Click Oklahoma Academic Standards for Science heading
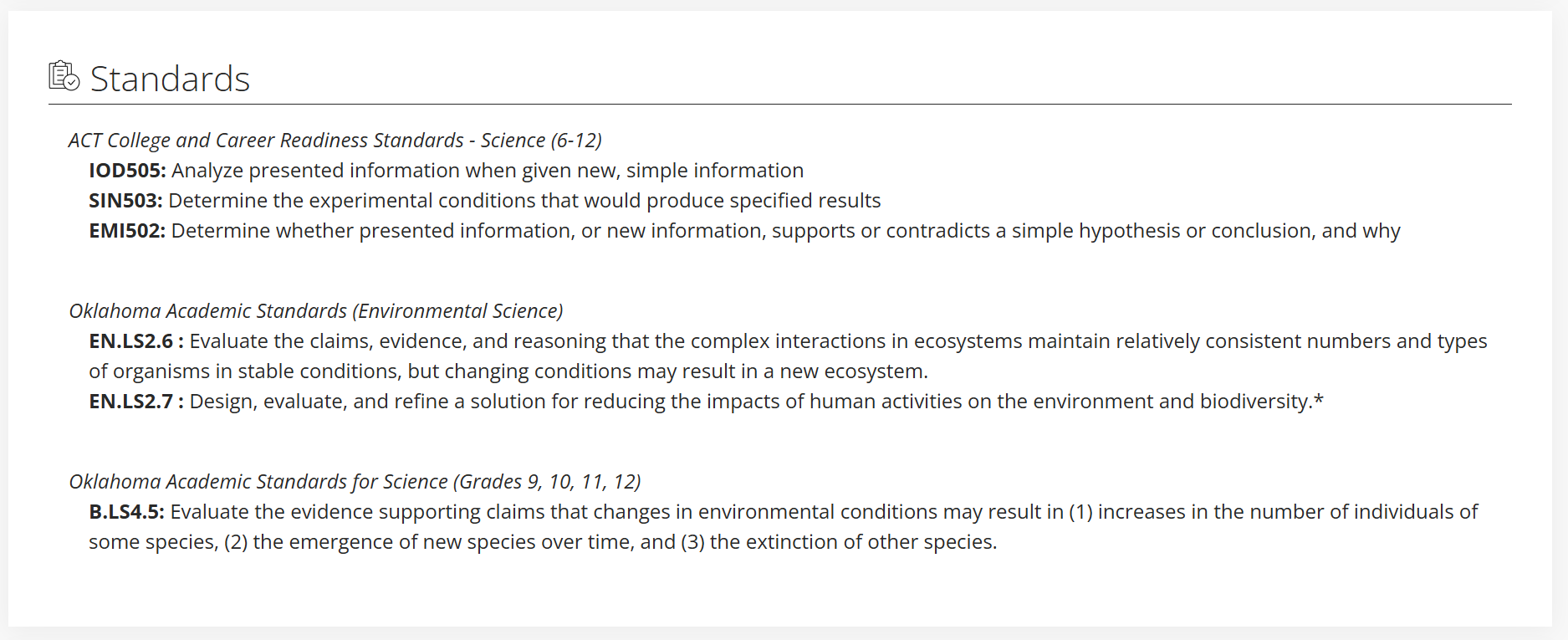The image size is (1568, 640). click(x=355, y=482)
